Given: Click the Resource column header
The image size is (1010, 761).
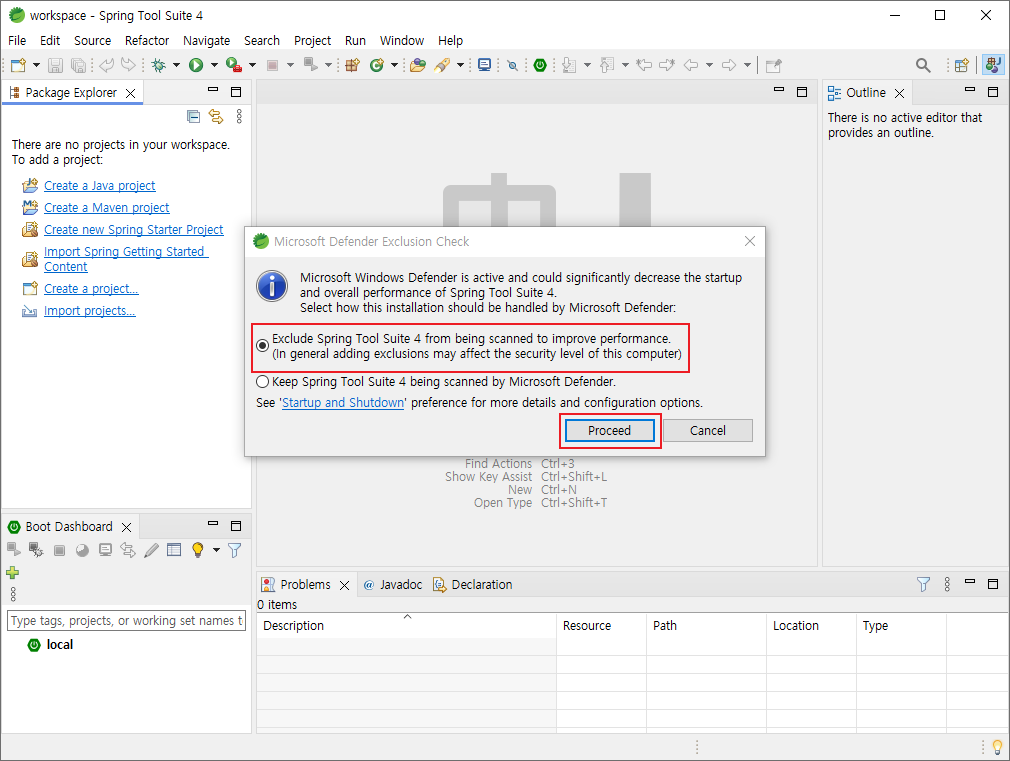Looking at the screenshot, I should pyautogui.click(x=601, y=626).
